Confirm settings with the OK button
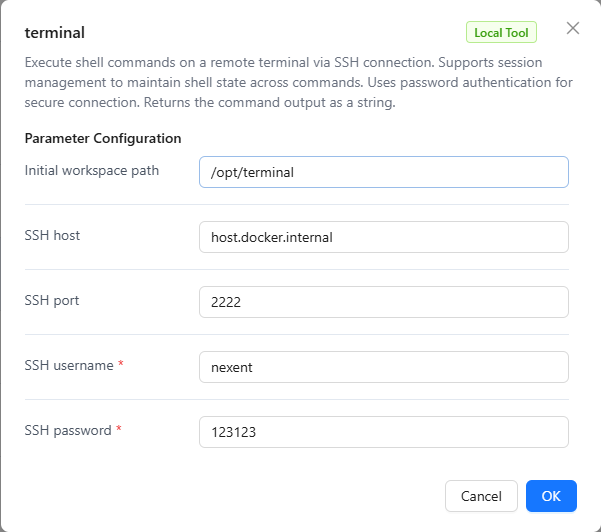The width and height of the screenshot is (601, 532). (x=551, y=496)
